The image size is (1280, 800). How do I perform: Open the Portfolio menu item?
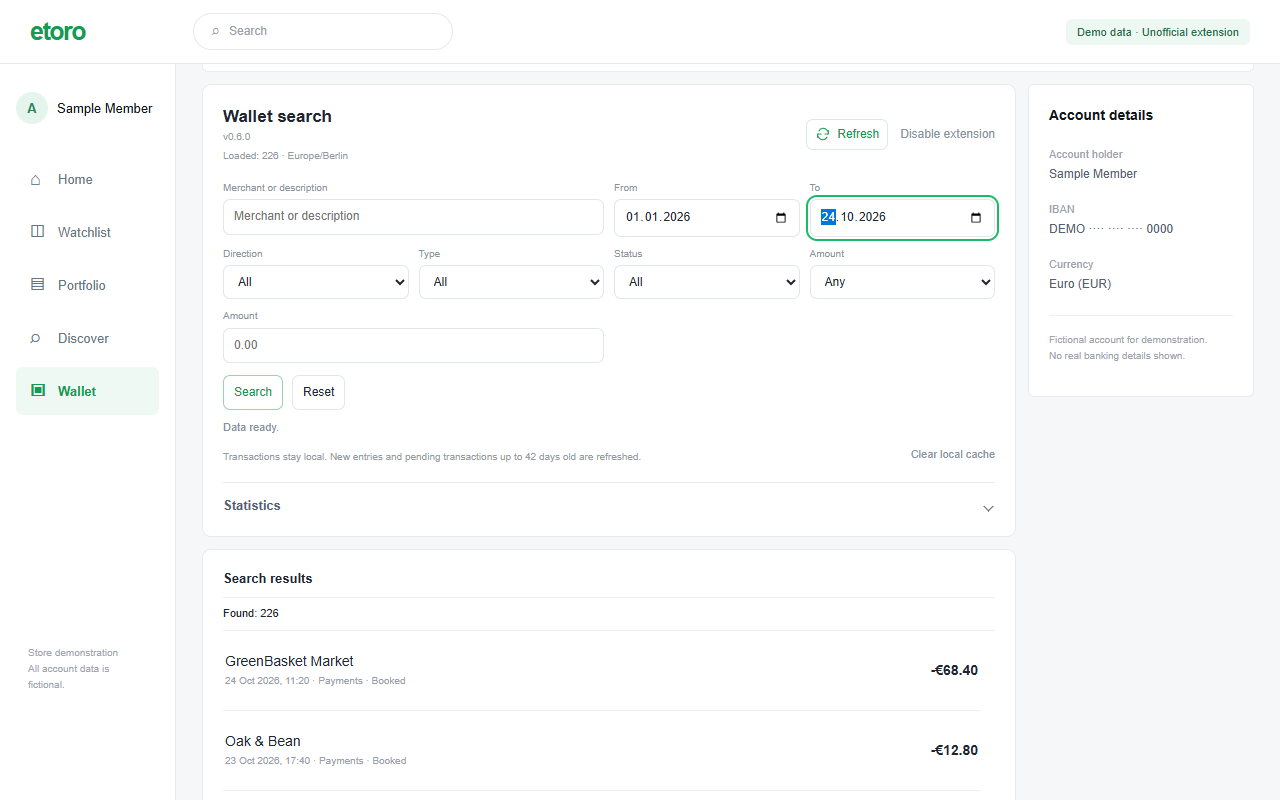(87, 285)
